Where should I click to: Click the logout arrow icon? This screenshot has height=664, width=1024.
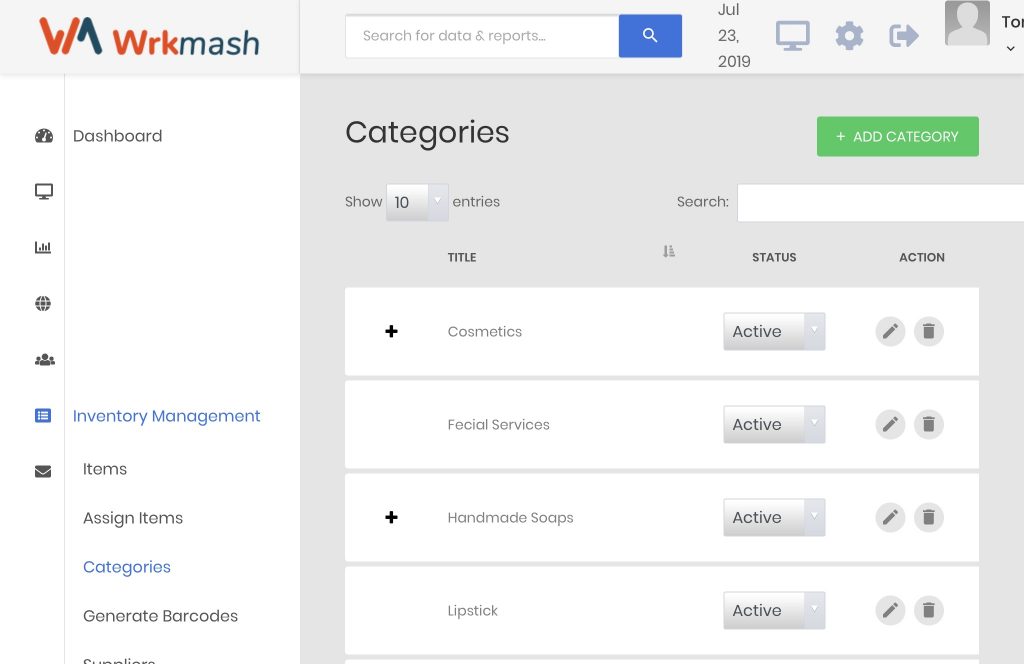(904, 35)
